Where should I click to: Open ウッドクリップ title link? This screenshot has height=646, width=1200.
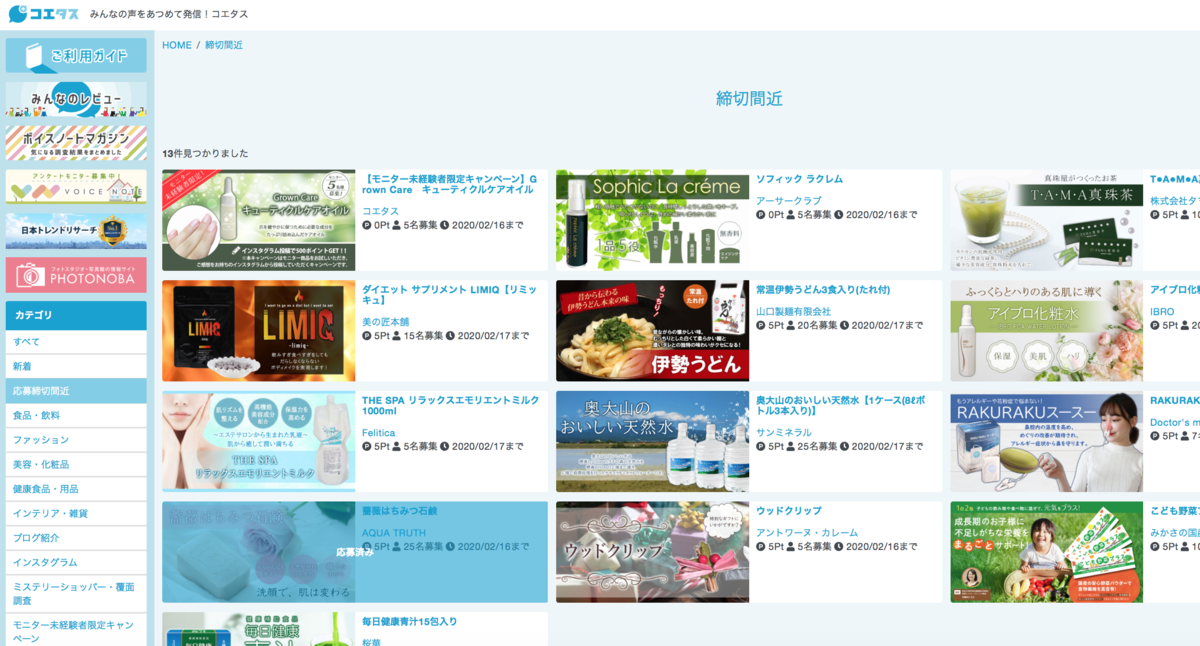click(788, 511)
